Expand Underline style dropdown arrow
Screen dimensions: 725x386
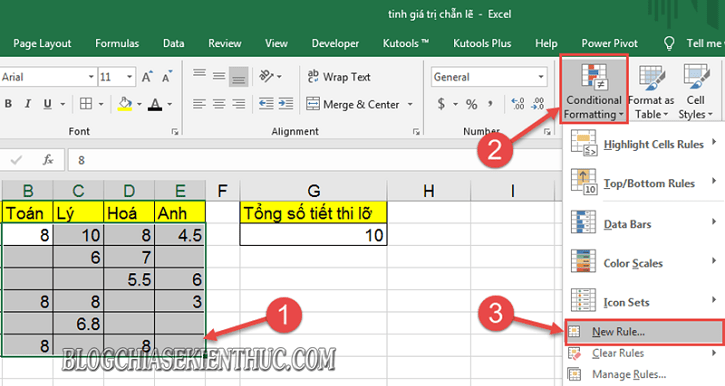pos(62,104)
